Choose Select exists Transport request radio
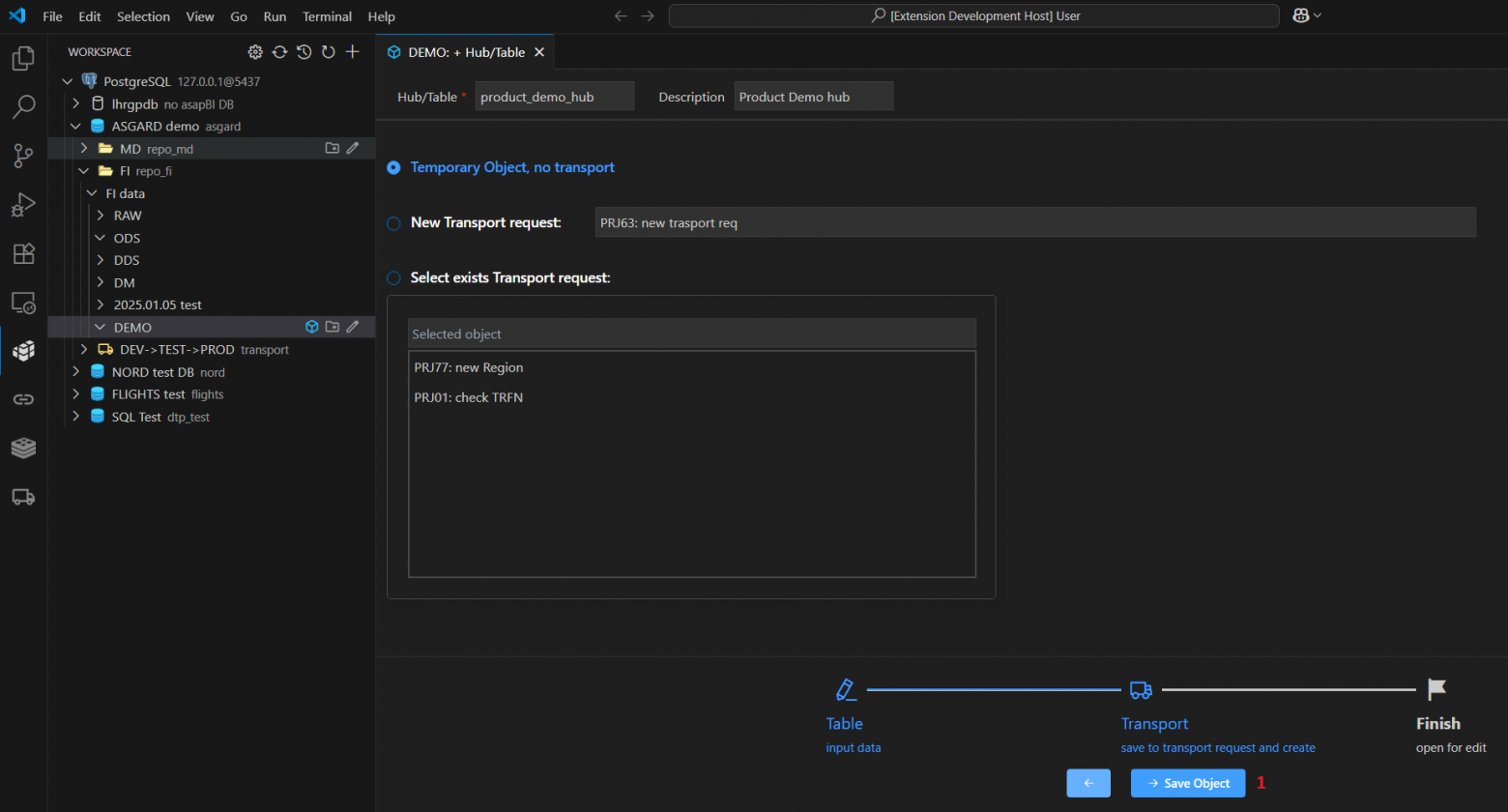 coord(393,278)
